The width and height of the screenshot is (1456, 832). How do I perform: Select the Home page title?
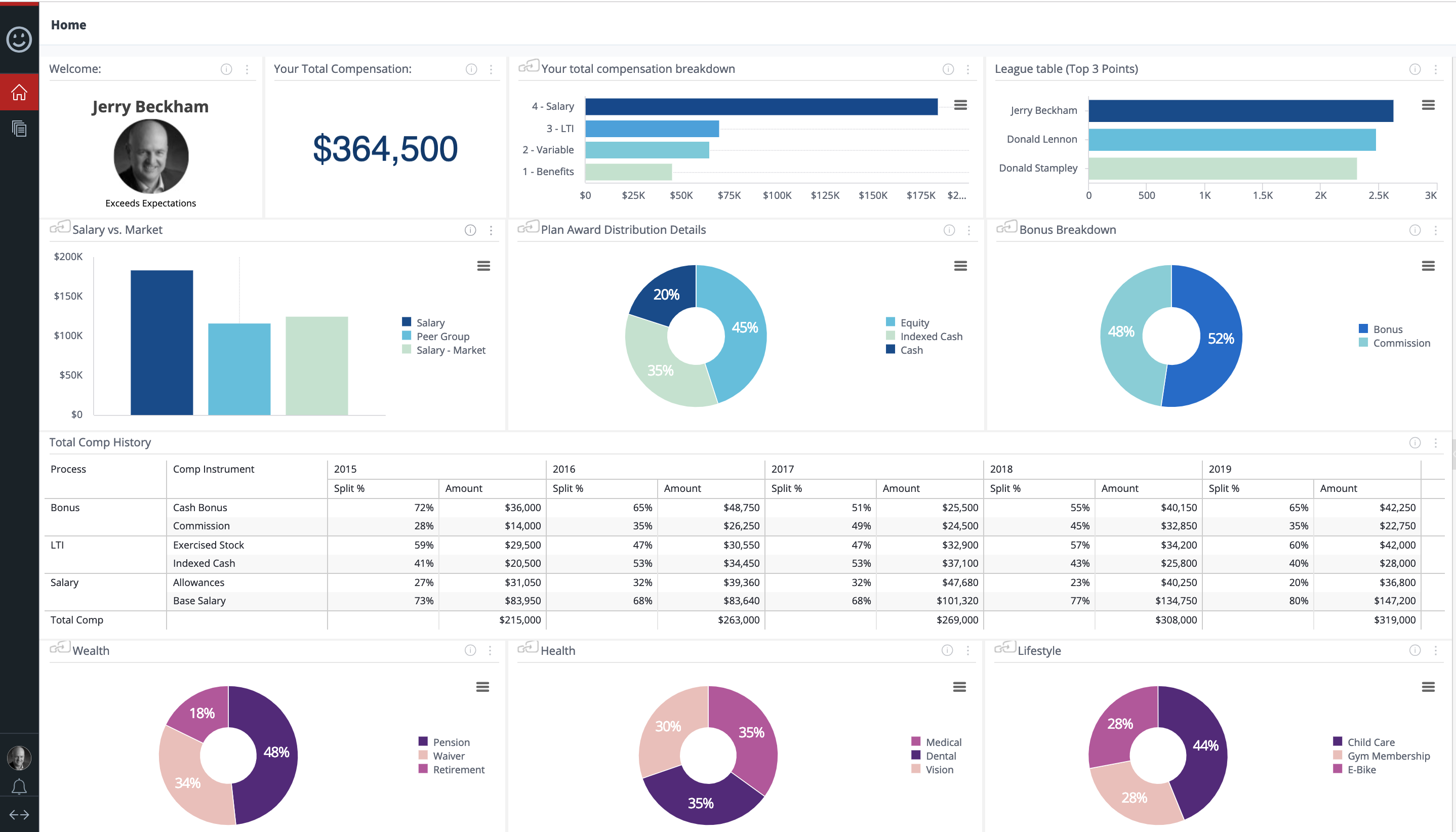pyautogui.click(x=69, y=25)
